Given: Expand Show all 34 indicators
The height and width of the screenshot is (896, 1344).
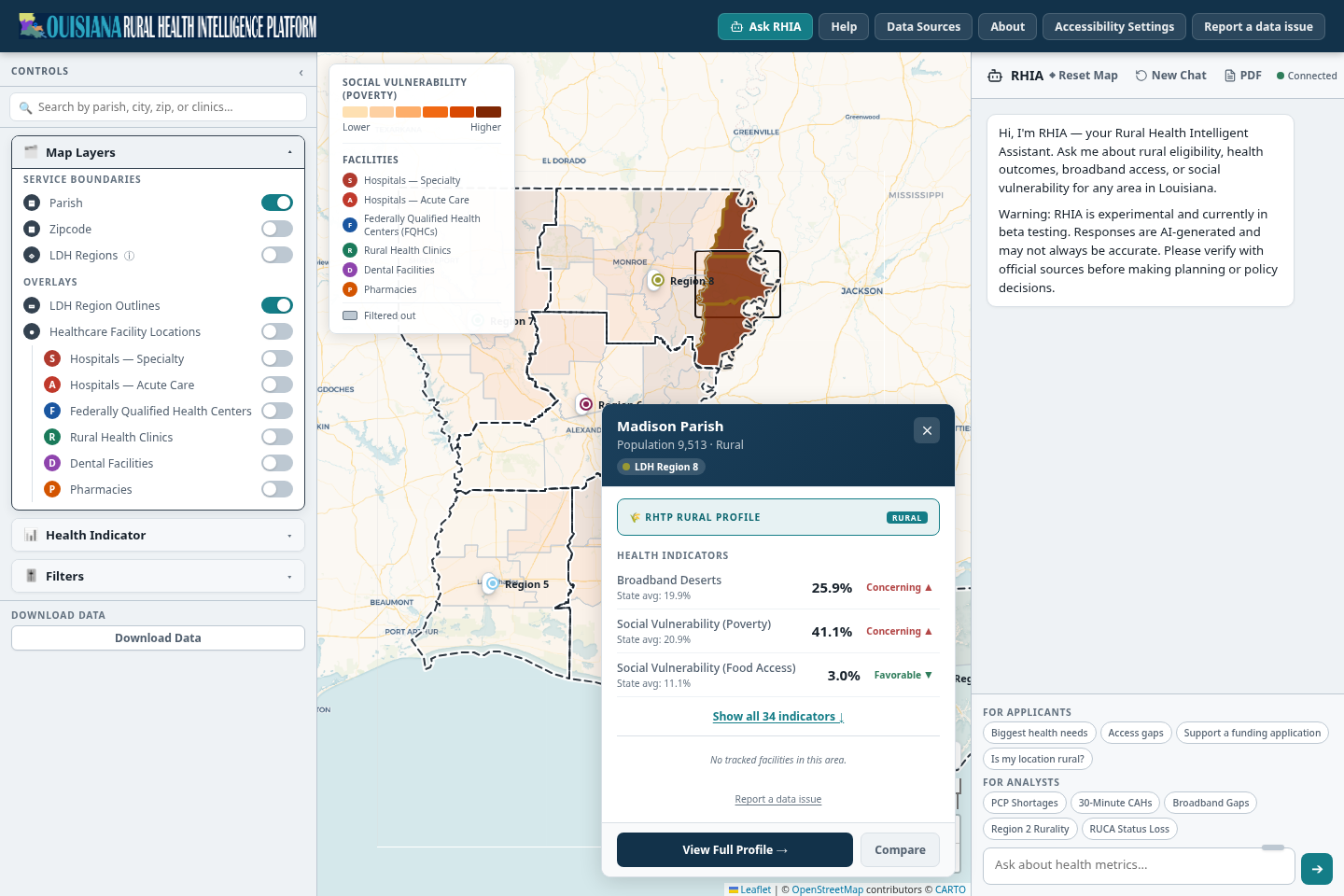Looking at the screenshot, I should point(777,717).
